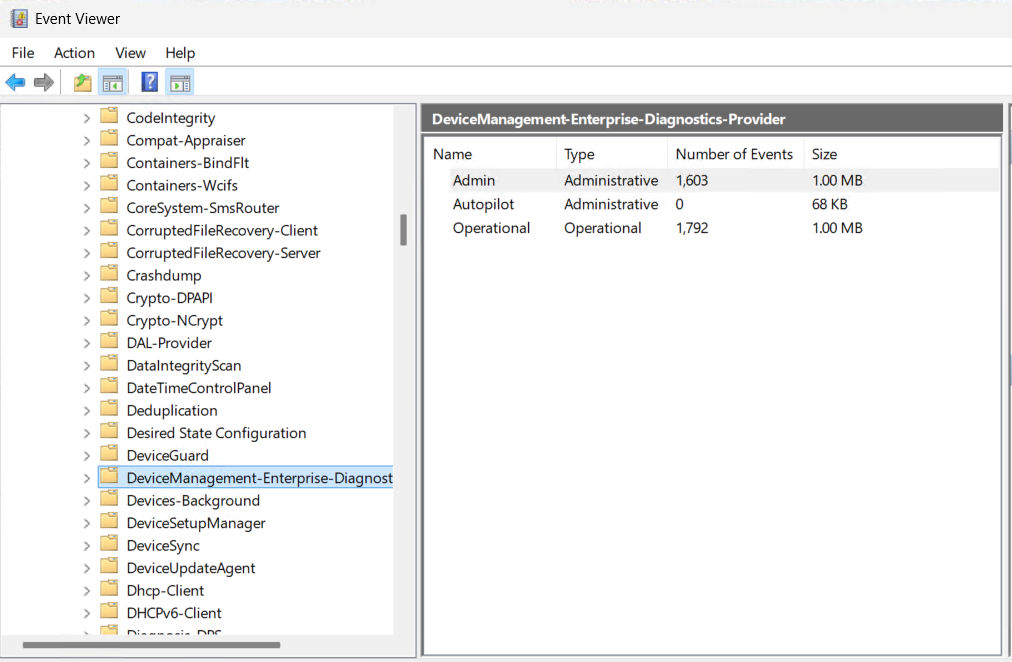Toggle the Show/Hide Action Pane icon

pos(180,83)
